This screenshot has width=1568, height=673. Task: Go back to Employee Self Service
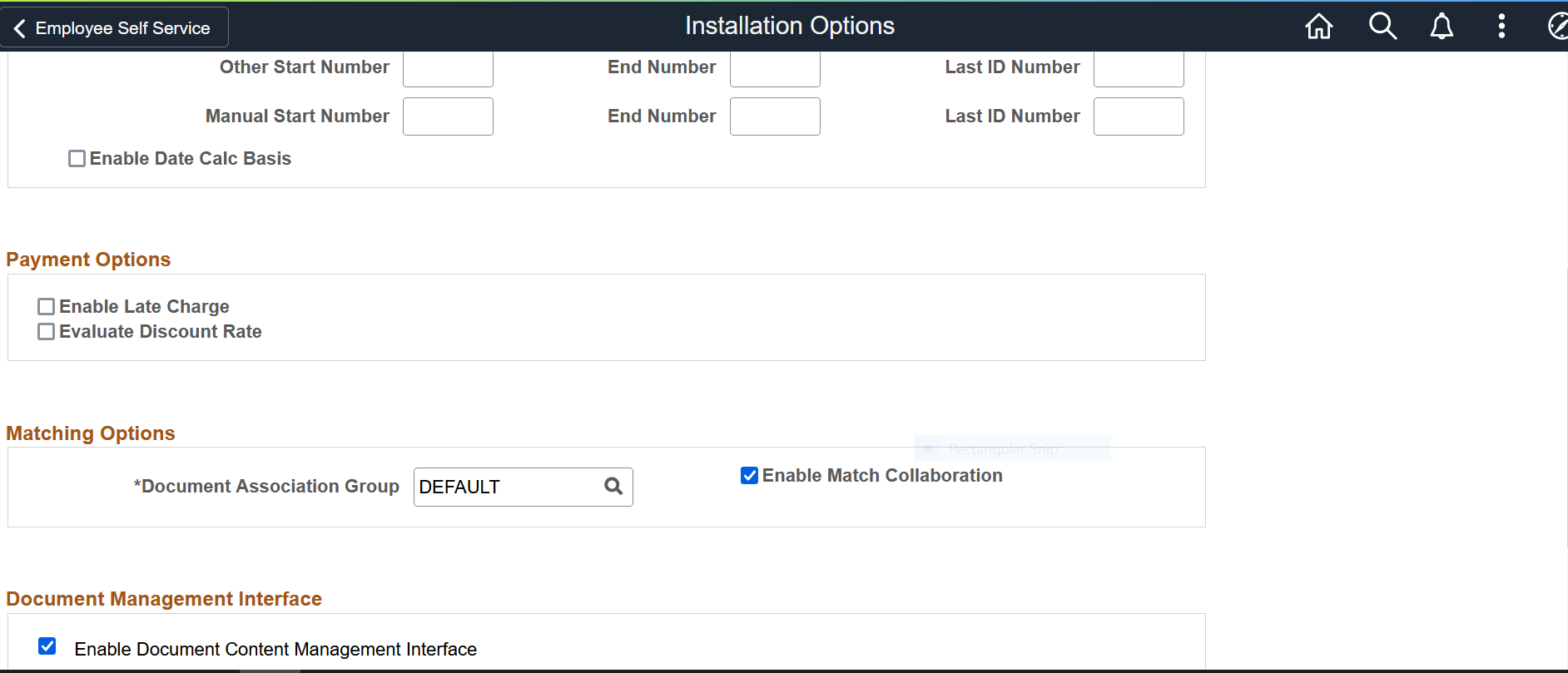coord(114,27)
